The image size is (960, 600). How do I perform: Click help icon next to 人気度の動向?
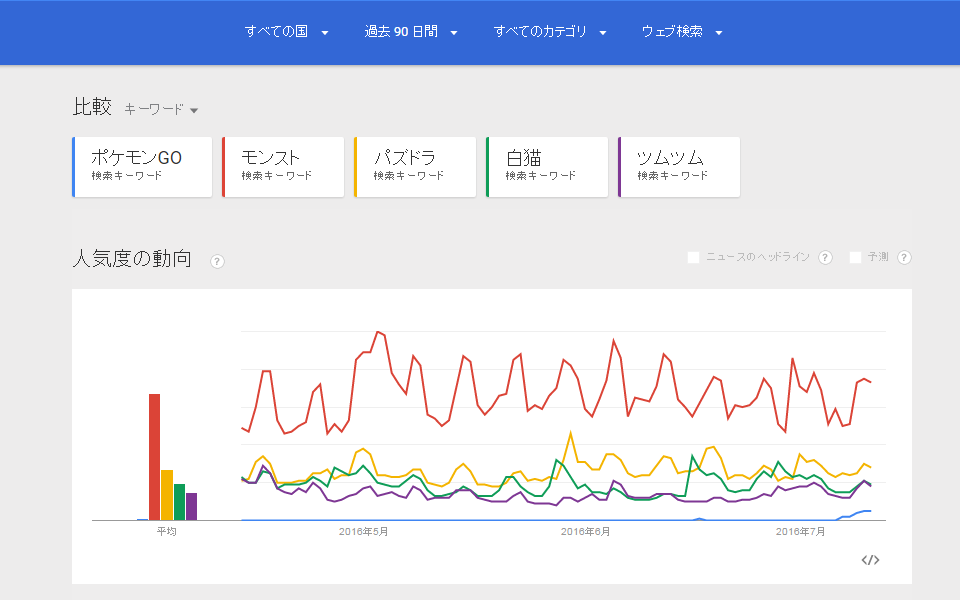(217, 261)
